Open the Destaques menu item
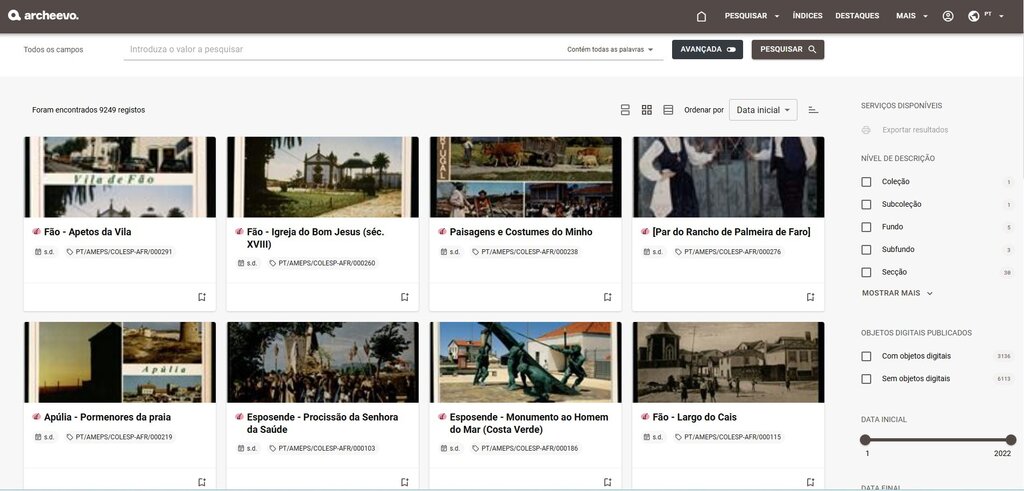Screen dimensions: 1024x491 point(857,16)
